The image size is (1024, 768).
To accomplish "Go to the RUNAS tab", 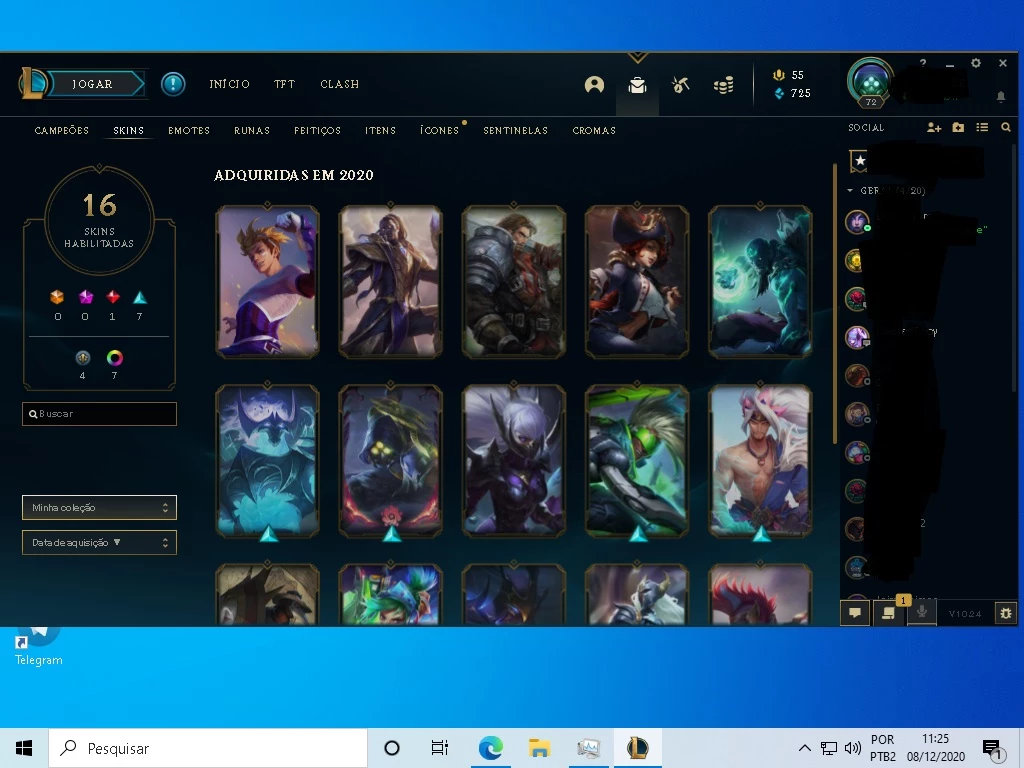I will (x=252, y=131).
